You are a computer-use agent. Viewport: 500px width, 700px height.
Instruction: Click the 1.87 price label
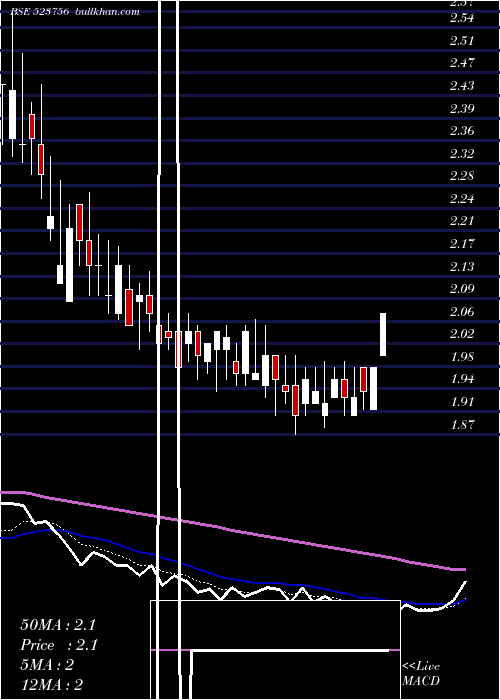[x=462, y=425]
